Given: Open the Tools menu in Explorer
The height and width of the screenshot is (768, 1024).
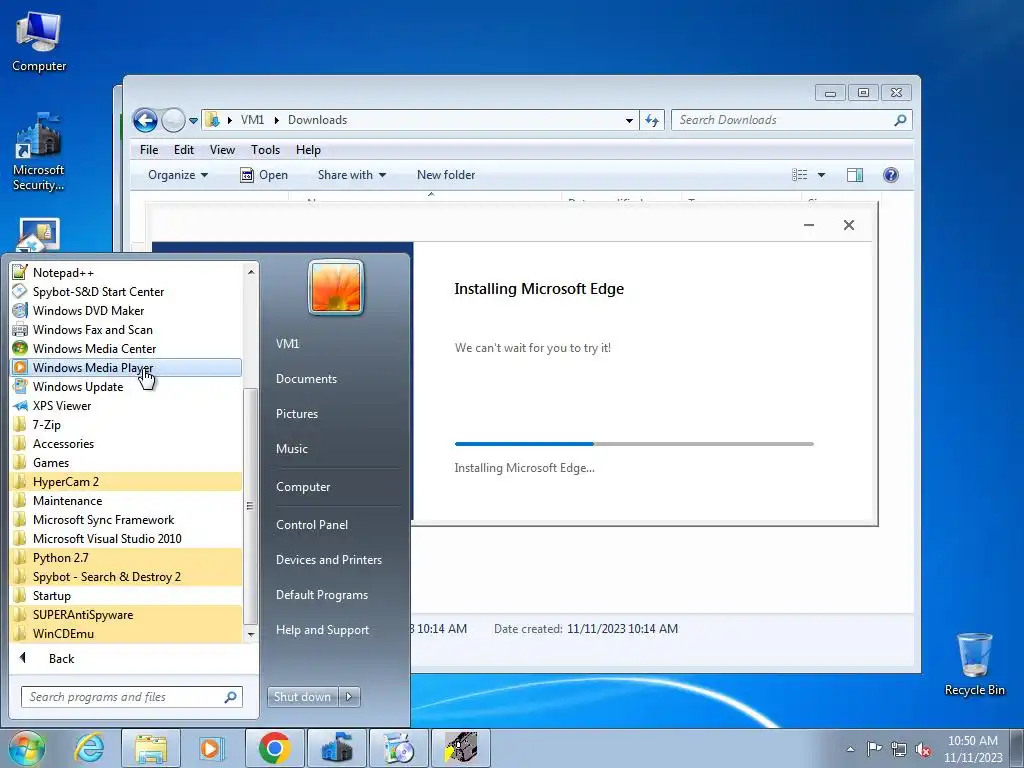Looking at the screenshot, I should click(265, 150).
